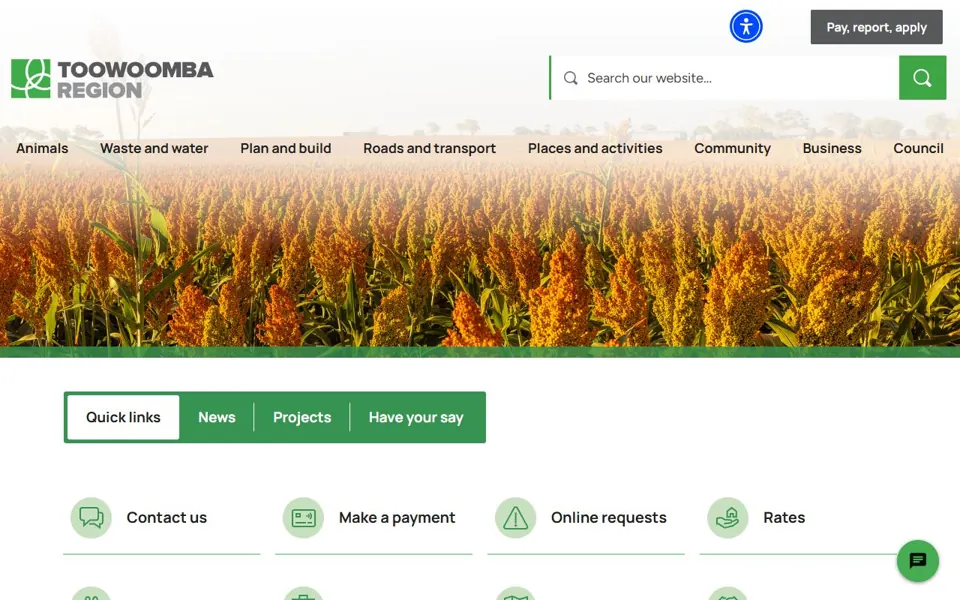
Task: Click the Online requests warning icon
Action: click(x=516, y=518)
